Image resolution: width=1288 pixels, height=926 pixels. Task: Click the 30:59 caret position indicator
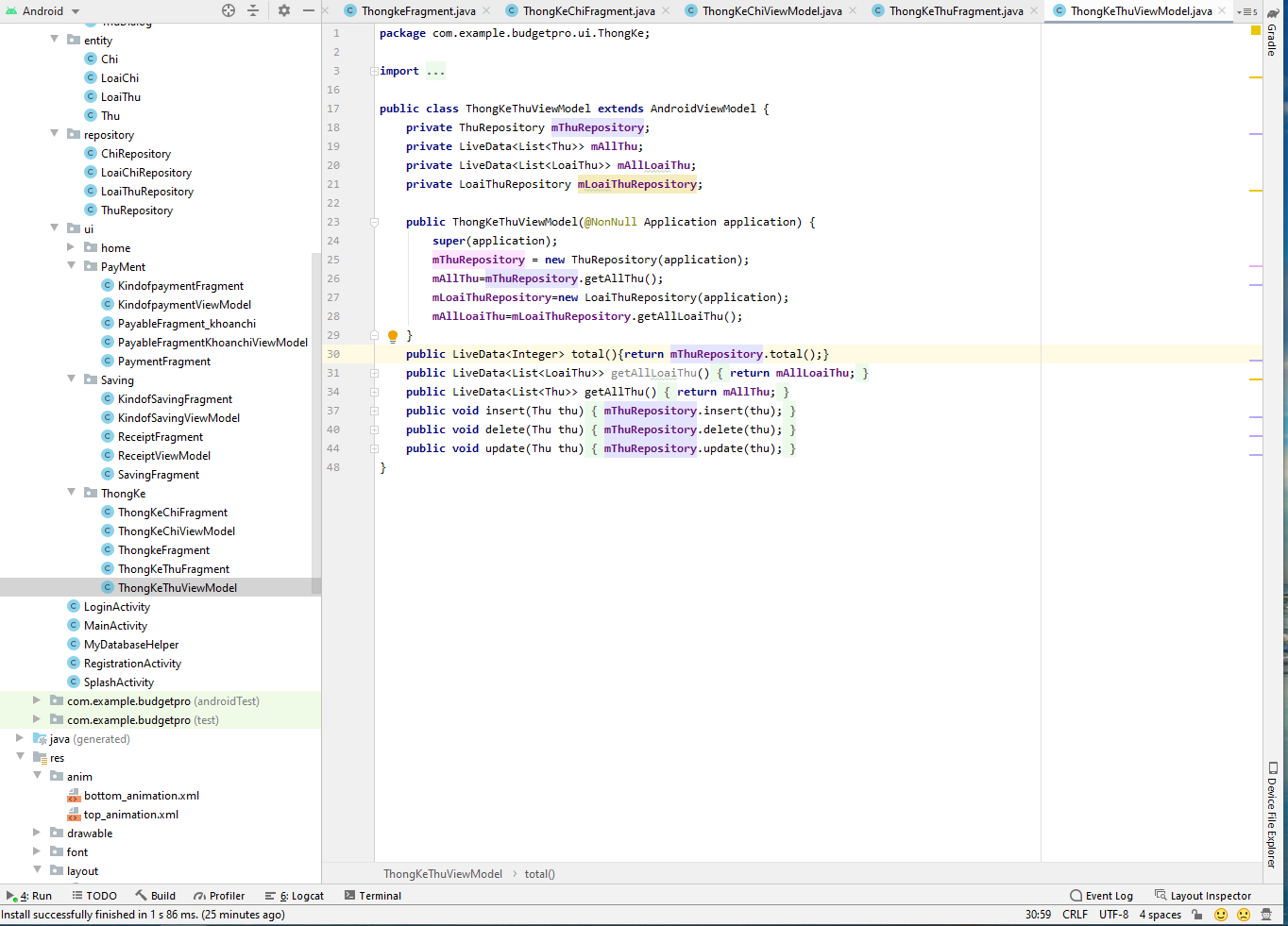1038,915
